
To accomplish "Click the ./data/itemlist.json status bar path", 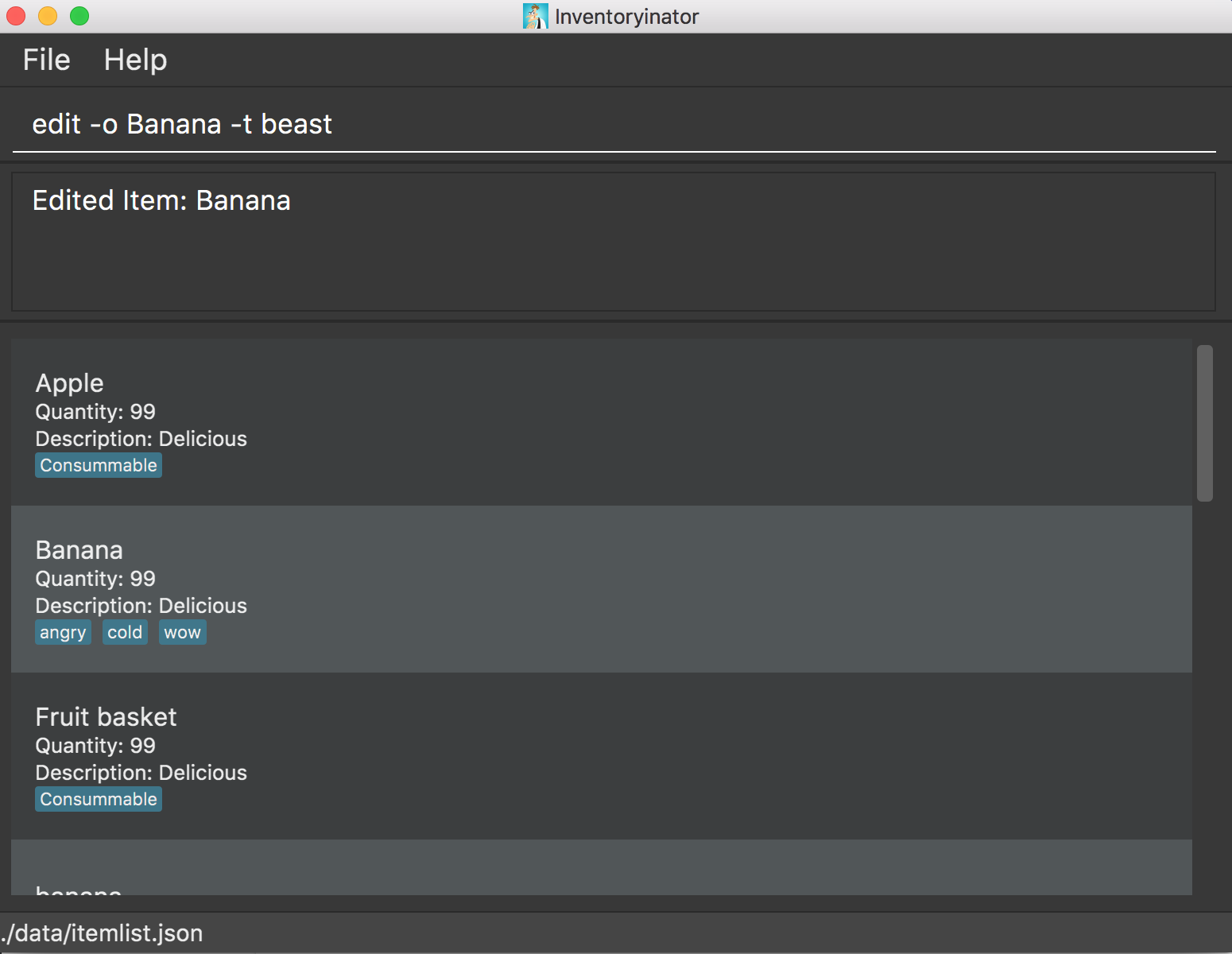I will (x=102, y=933).
